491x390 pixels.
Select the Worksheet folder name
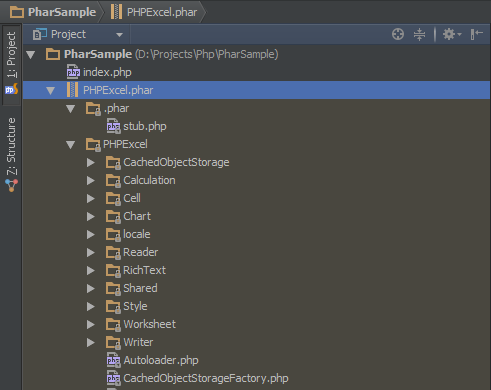149,324
